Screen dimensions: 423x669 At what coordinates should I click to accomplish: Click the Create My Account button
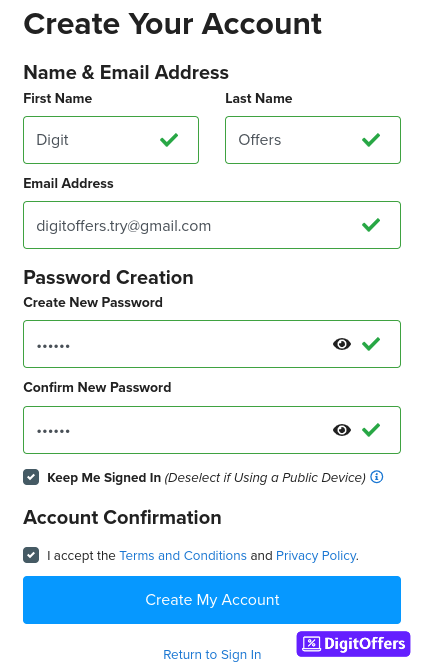[212, 599]
